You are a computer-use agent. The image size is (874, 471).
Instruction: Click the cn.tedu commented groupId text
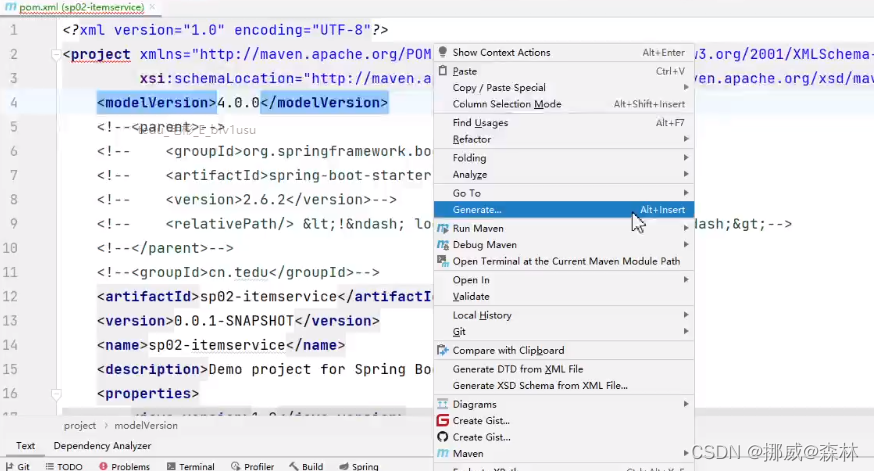click(x=238, y=272)
